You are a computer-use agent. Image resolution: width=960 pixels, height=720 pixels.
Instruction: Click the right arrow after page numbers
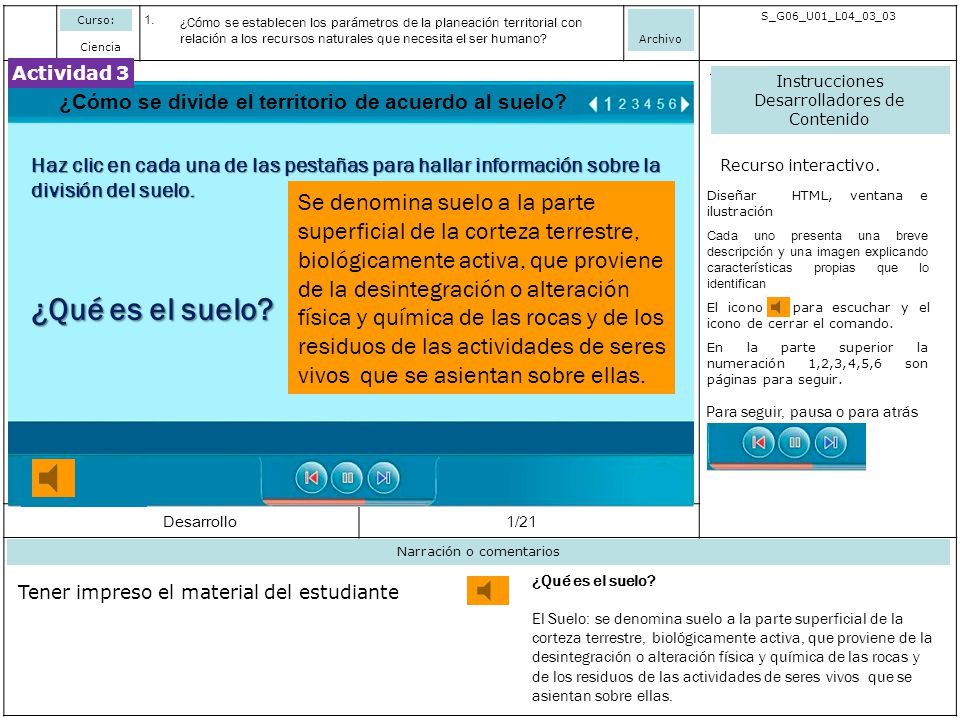click(x=685, y=104)
